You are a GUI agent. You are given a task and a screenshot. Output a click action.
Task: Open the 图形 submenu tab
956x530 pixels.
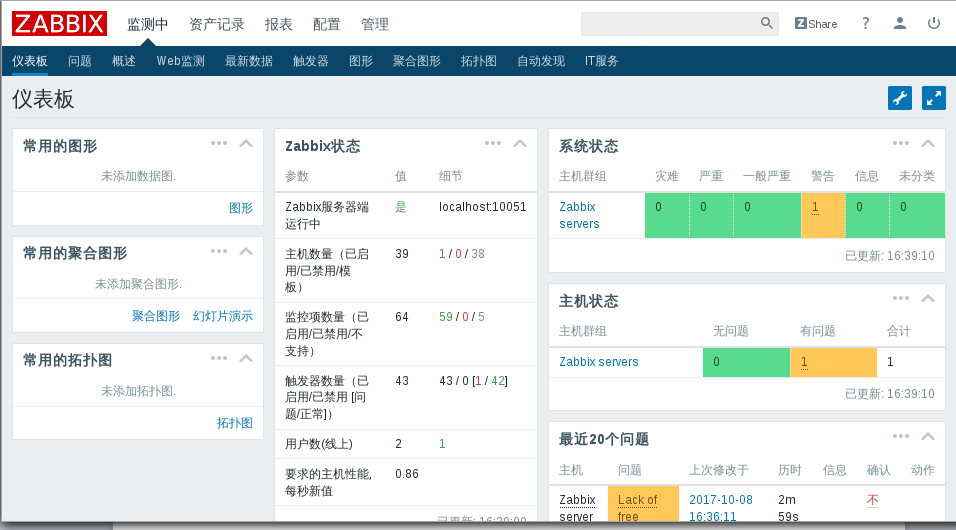tap(361, 61)
